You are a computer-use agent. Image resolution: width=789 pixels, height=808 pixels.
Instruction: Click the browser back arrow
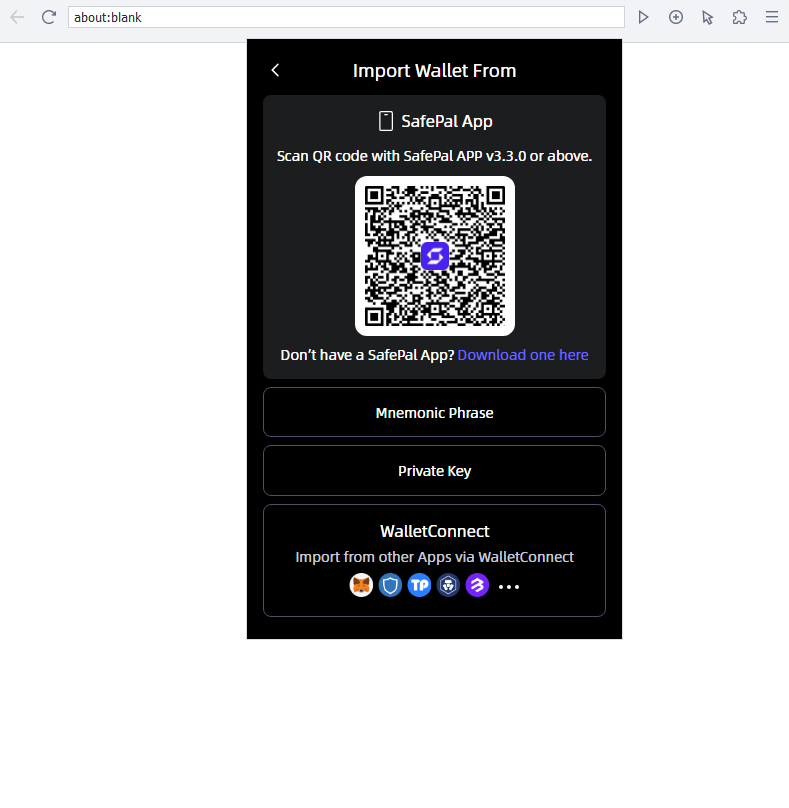click(x=17, y=17)
